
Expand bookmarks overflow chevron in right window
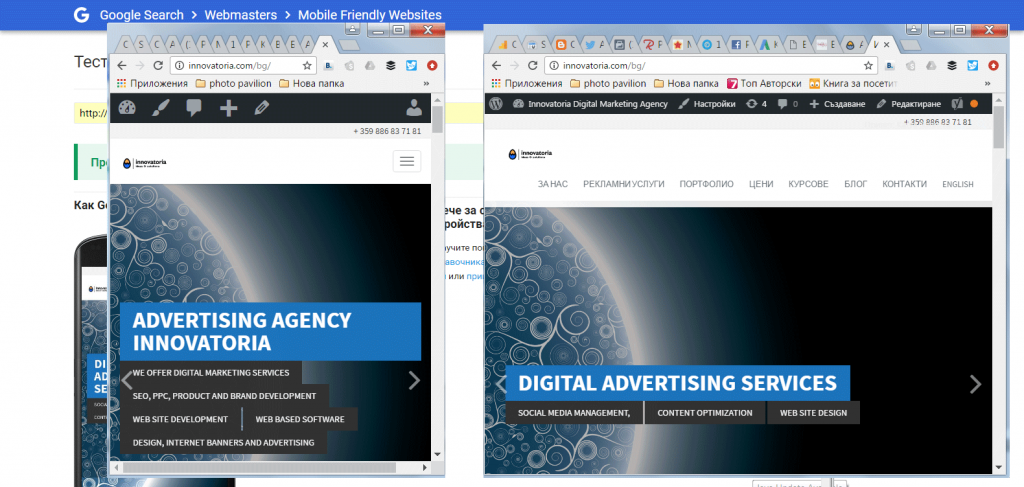pyautogui.click(x=987, y=84)
